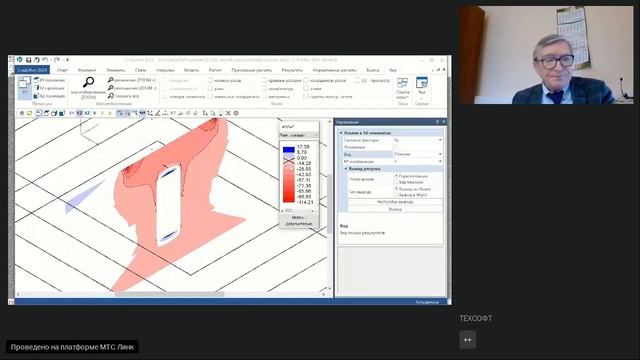The width and height of the screenshot is (640, 360).
Task: Toggle the node numbers checkbox
Action: (210, 80)
